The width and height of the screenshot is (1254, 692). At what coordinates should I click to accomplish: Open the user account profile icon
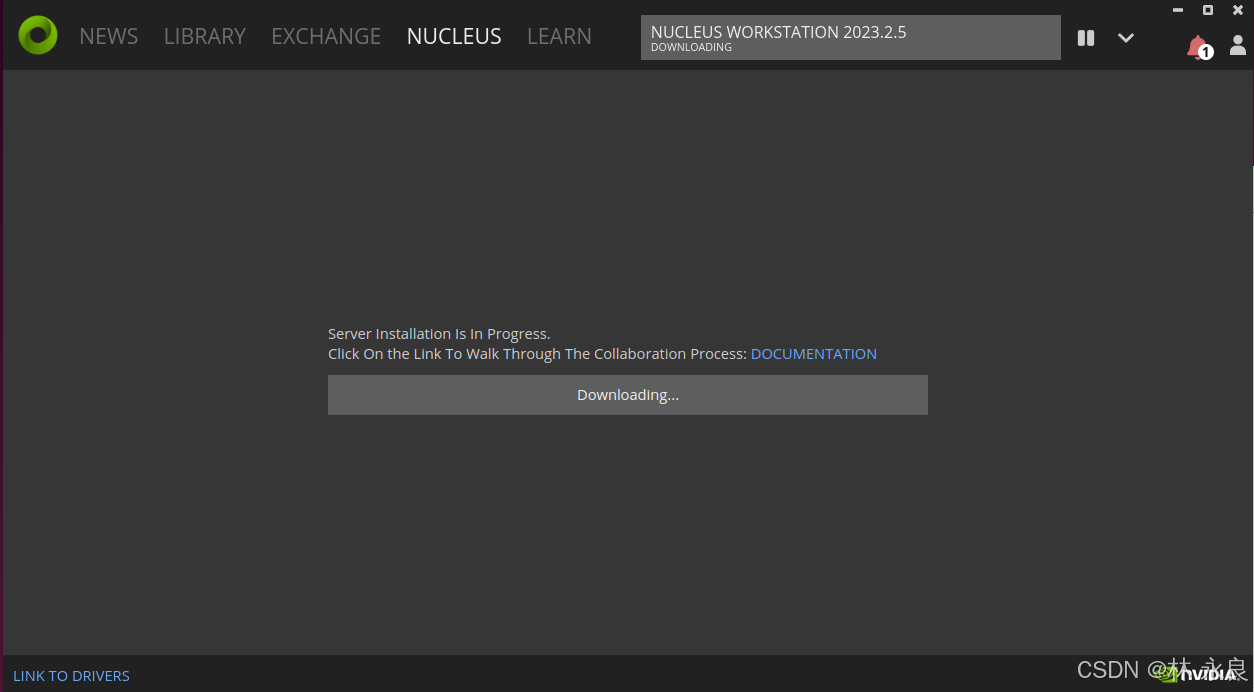click(x=1238, y=45)
